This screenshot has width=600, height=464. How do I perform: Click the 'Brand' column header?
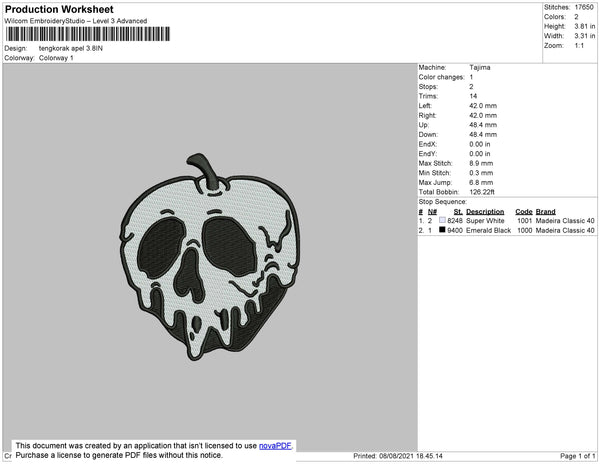pyautogui.click(x=546, y=212)
